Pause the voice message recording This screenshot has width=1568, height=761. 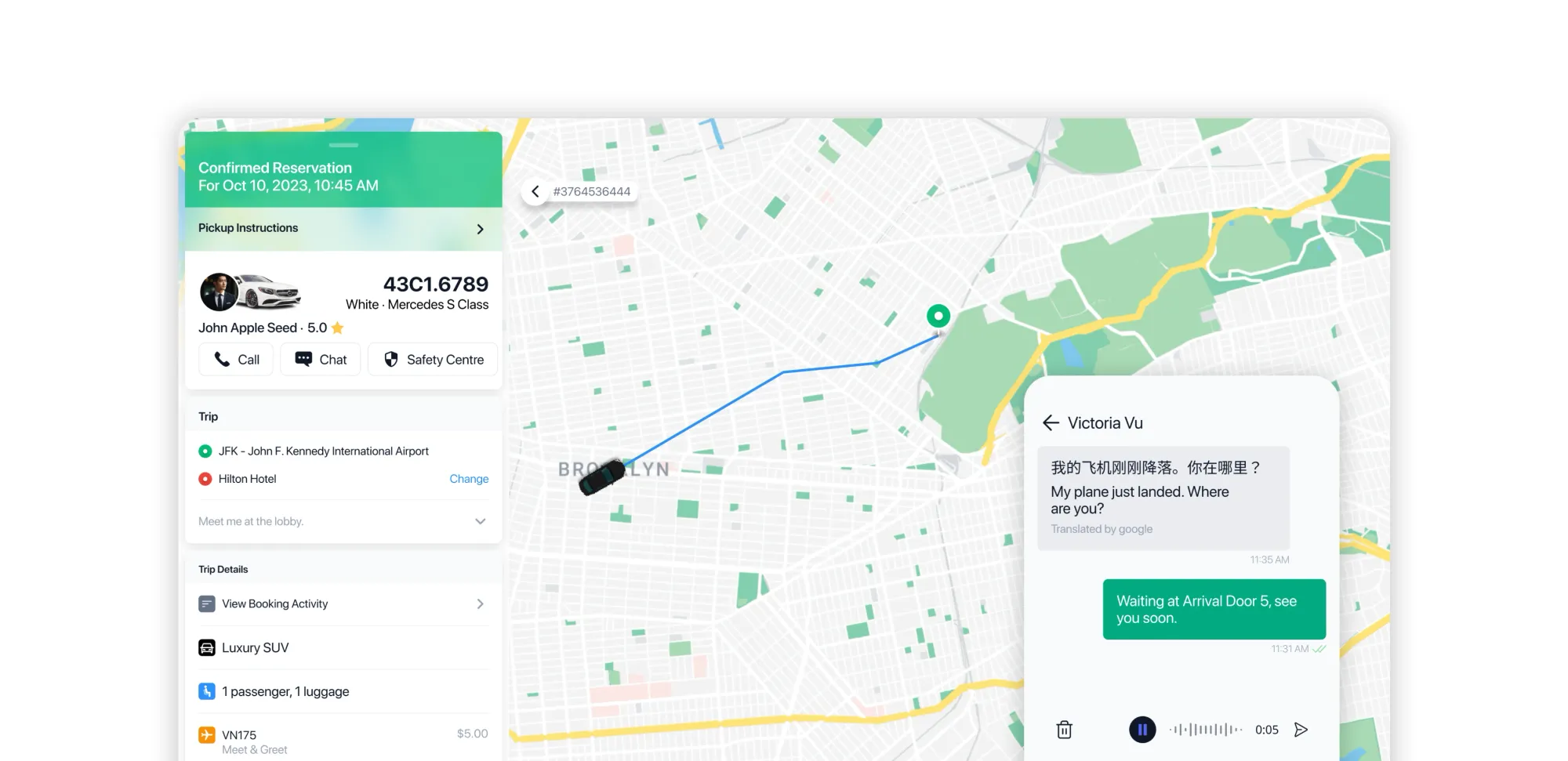click(x=1142, y=730)
